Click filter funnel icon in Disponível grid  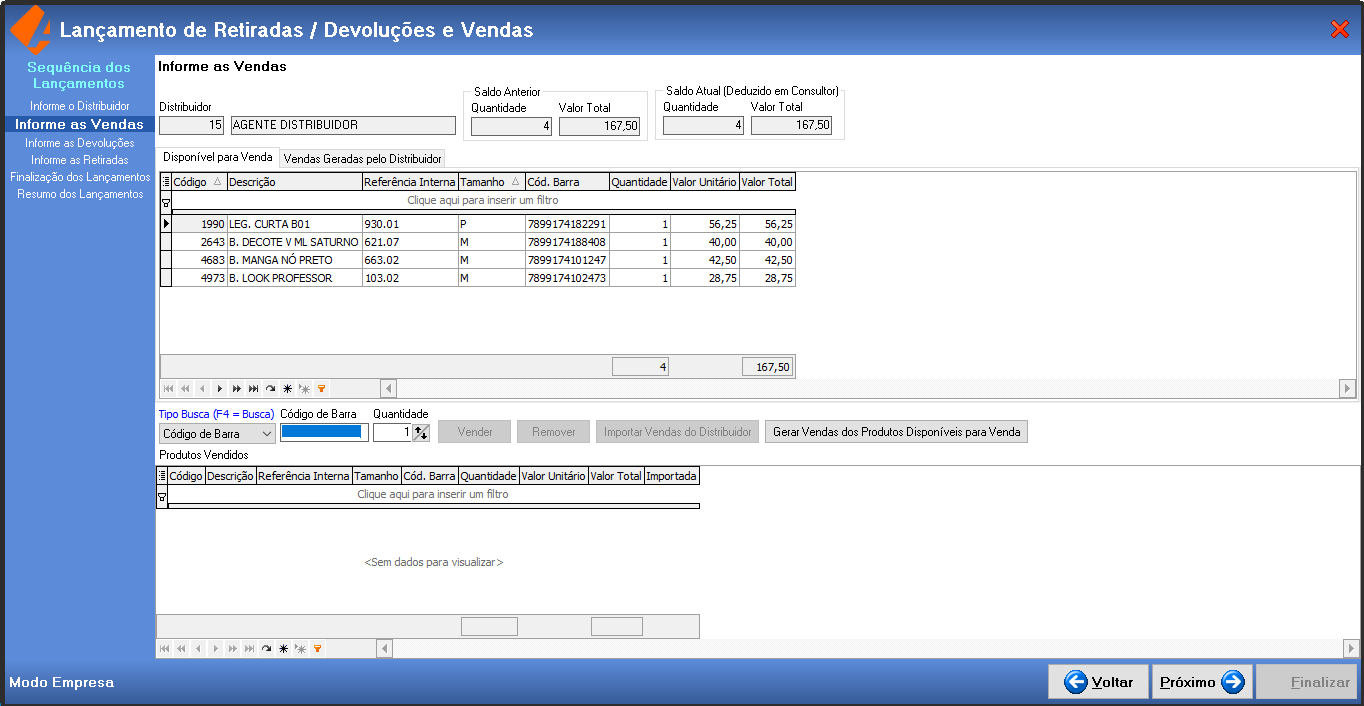tap(166, 202)
